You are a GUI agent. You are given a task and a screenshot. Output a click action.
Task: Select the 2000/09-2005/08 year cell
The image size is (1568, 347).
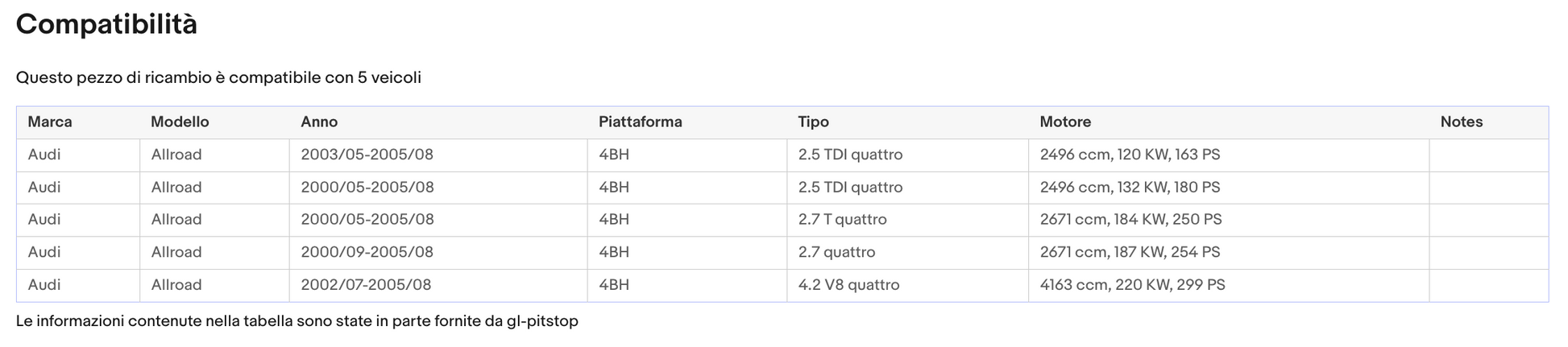438,252
